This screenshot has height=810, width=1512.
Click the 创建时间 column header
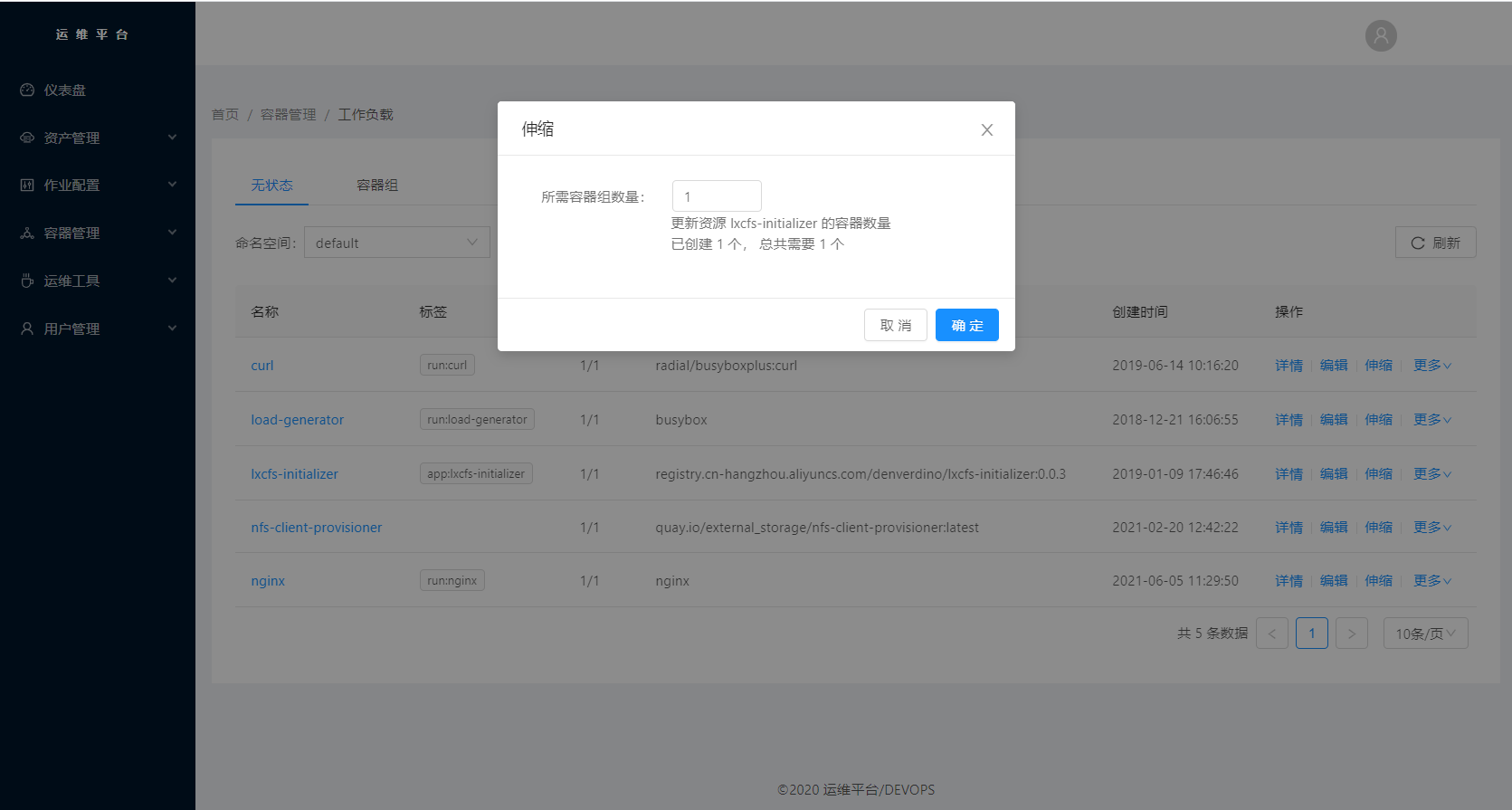pos(1140,311)
